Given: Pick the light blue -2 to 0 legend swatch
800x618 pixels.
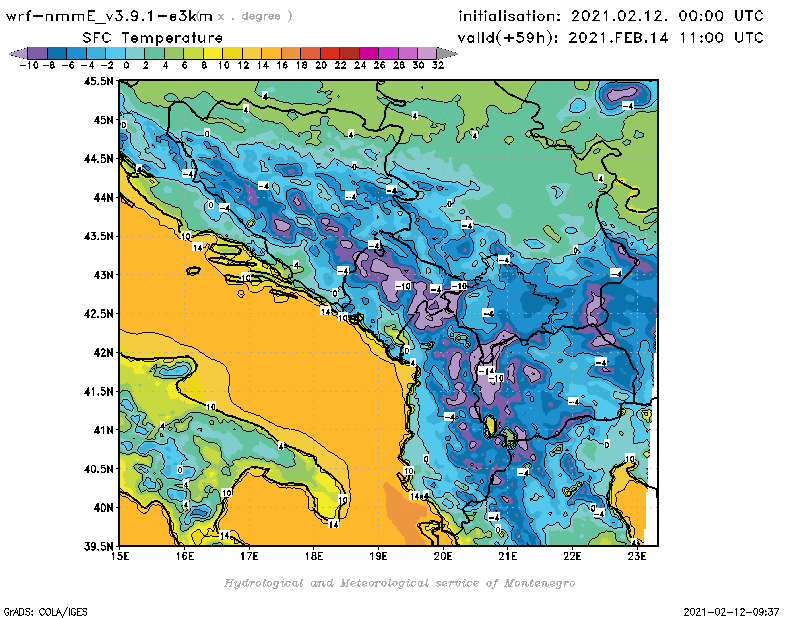Looking at the screenshot, I should pyautogui.click(x=115, y=53).
